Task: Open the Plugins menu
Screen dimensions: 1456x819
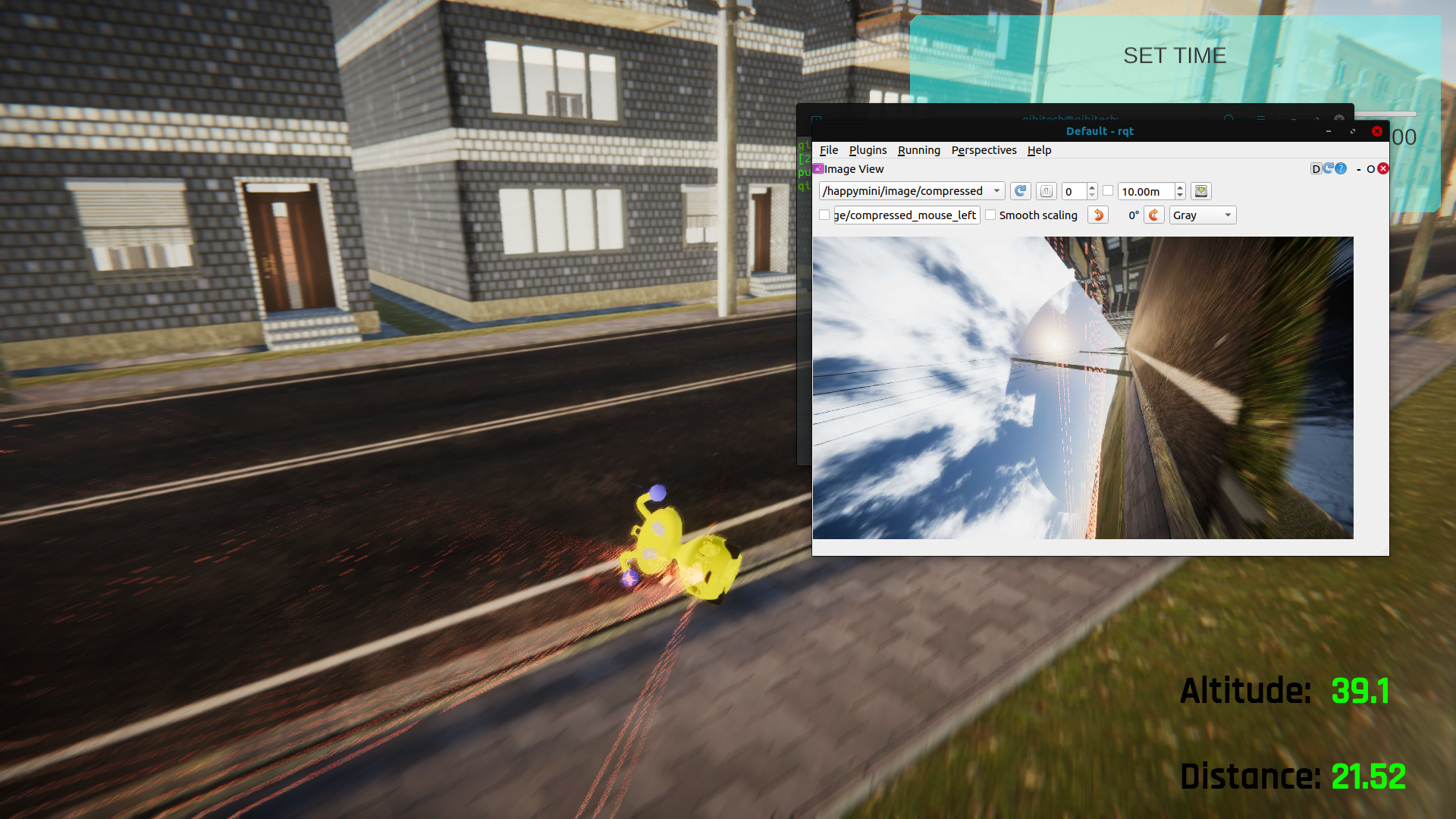Action: [868, 150]
